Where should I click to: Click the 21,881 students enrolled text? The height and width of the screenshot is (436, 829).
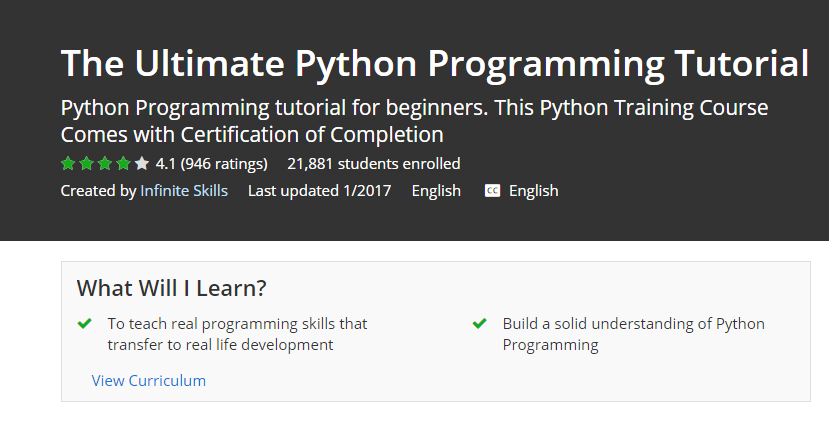[374, 164]
